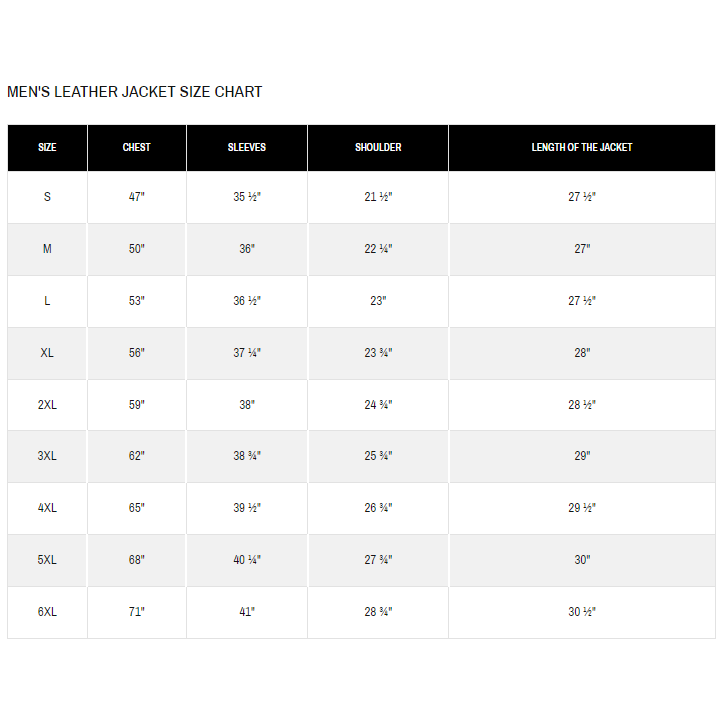Click the LENGTH OF THE JACKET header

click(x=582, y=147)
